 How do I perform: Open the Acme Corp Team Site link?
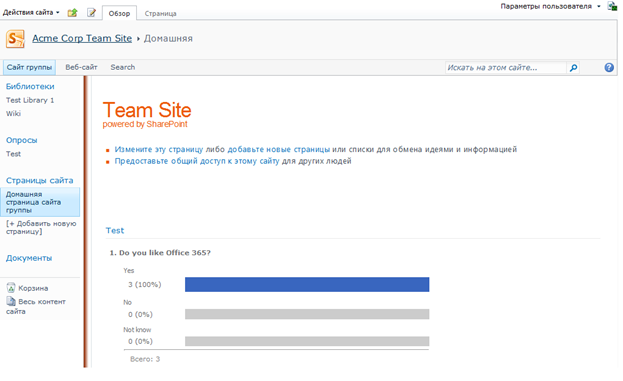(82, 39)
